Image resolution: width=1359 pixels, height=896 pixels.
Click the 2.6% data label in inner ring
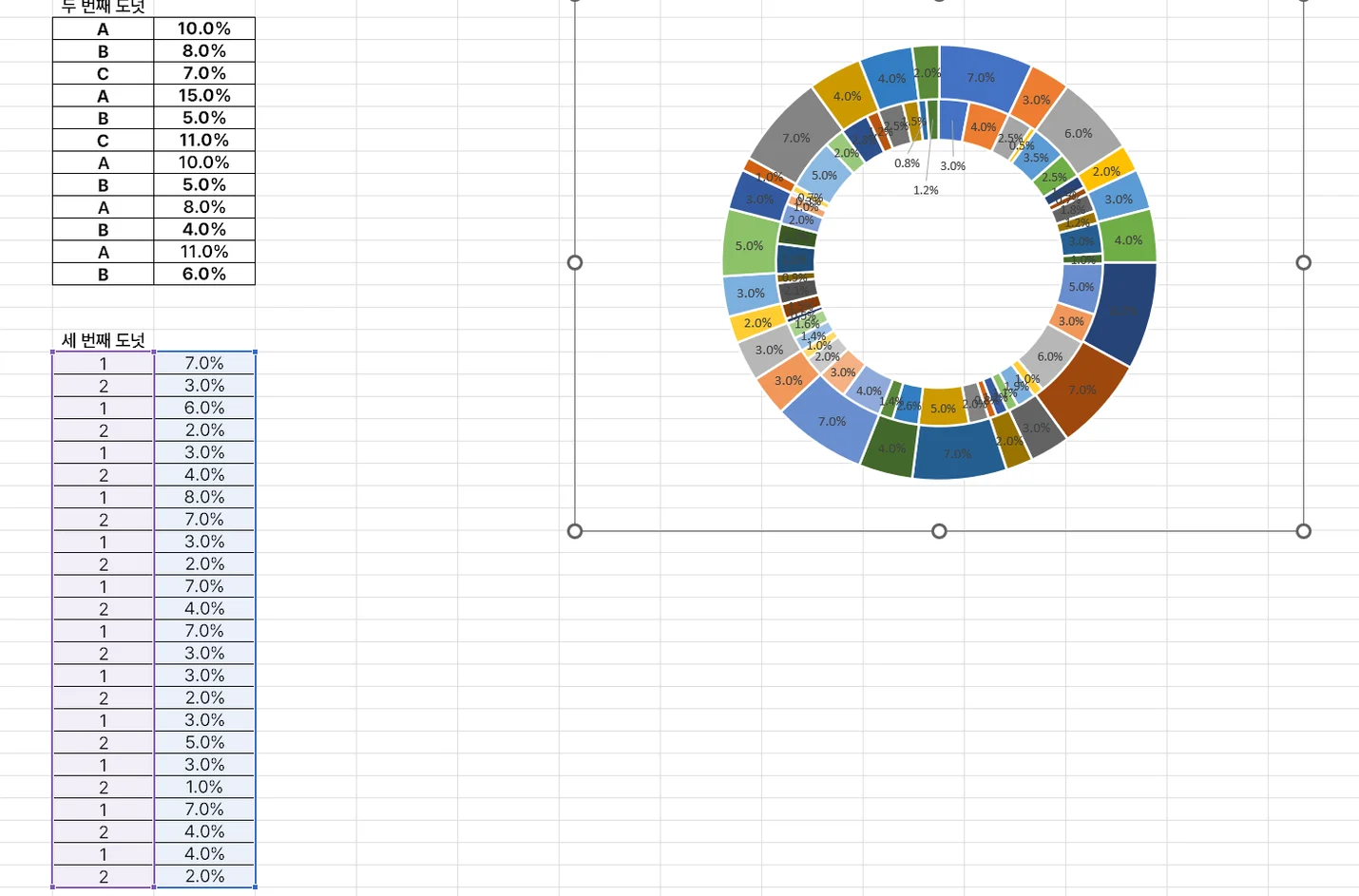point(909,406)
